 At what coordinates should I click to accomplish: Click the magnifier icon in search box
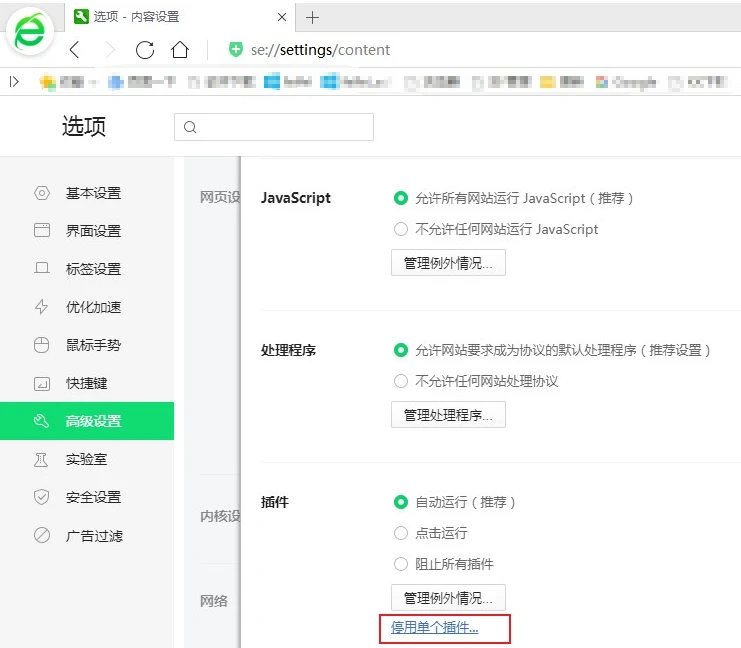click(x=190, y=127)
